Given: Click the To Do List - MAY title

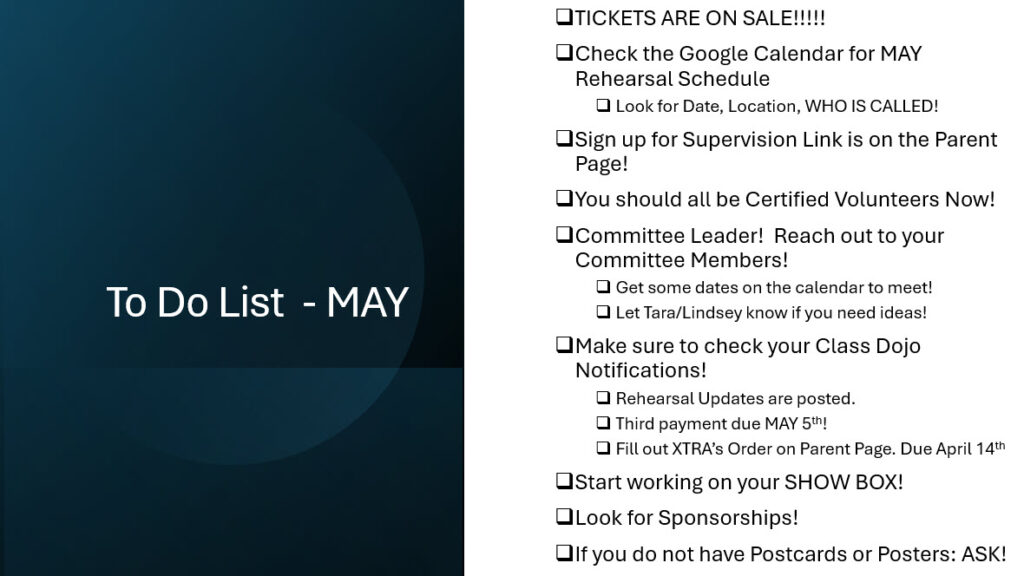Looking at the screenshot, I should click(257, 302).
